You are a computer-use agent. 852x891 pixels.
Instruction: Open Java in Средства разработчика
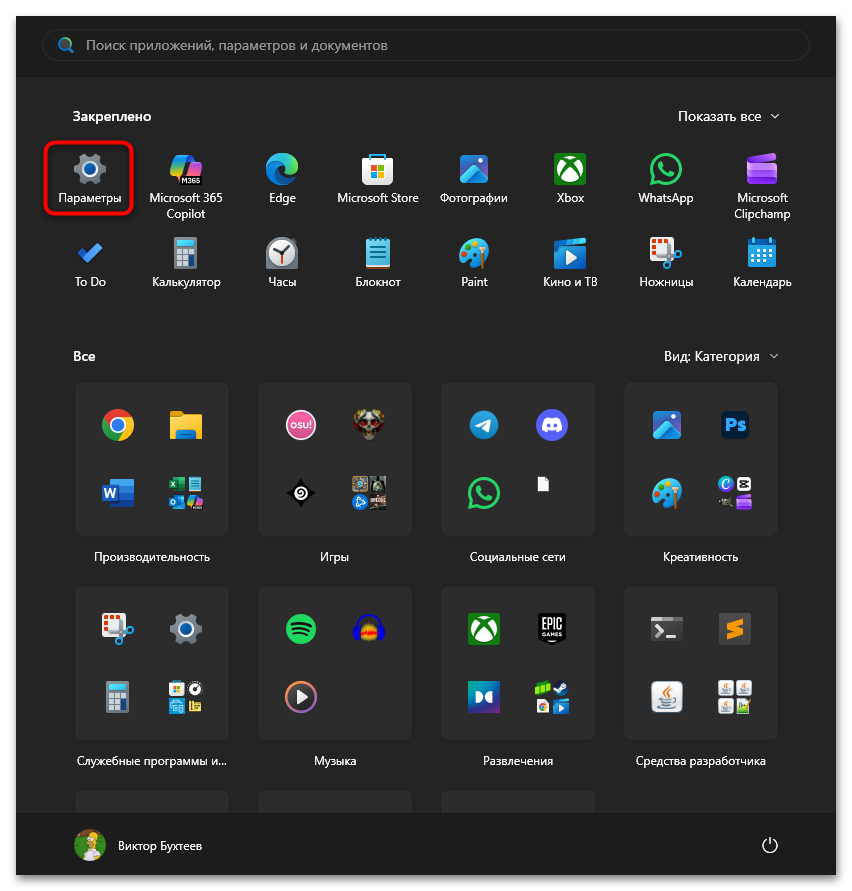pos(667,697)
